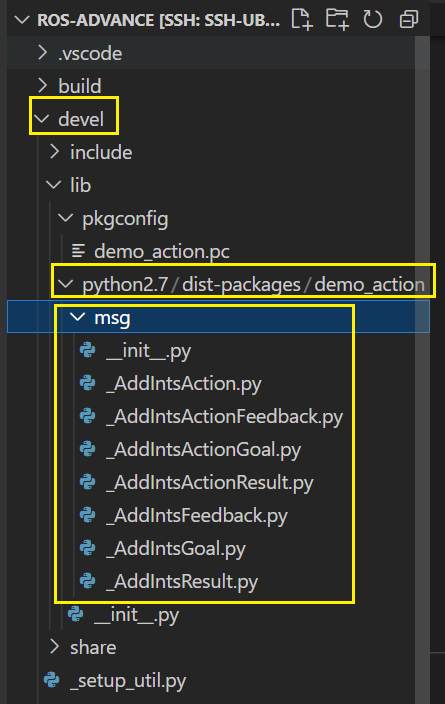Image resolution: width=445 pixels, height=704 pixels.
Task: Open the _AddIntsActionFeedback.py file
Action: 225,417
